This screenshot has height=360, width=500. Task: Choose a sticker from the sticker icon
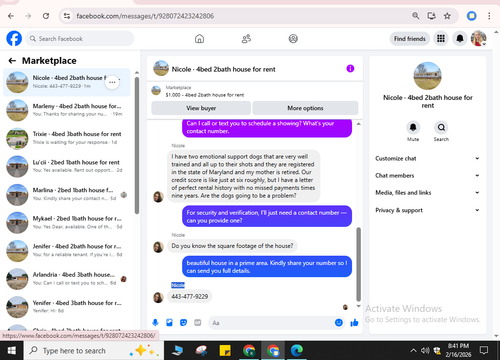click(183, 323)
